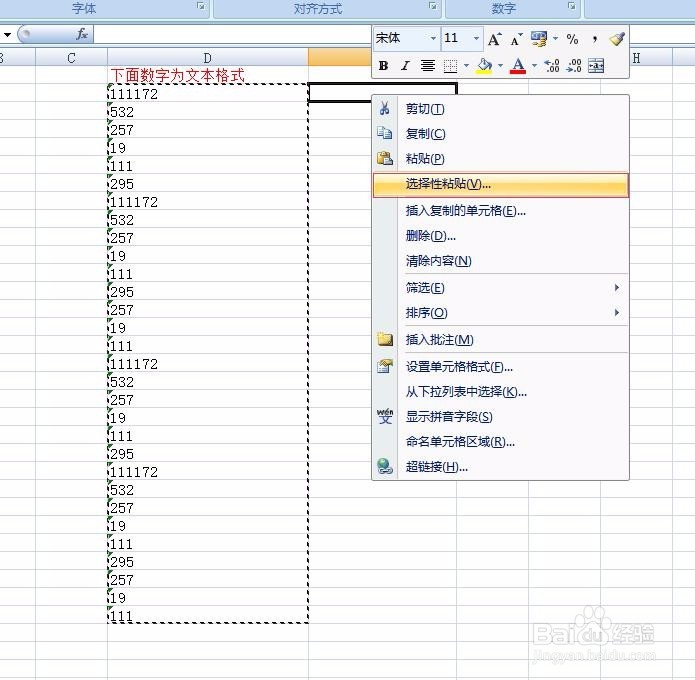
Task: Open 数字 group dialog launcher
Action: pyautogui.click(x=572, y=6)
